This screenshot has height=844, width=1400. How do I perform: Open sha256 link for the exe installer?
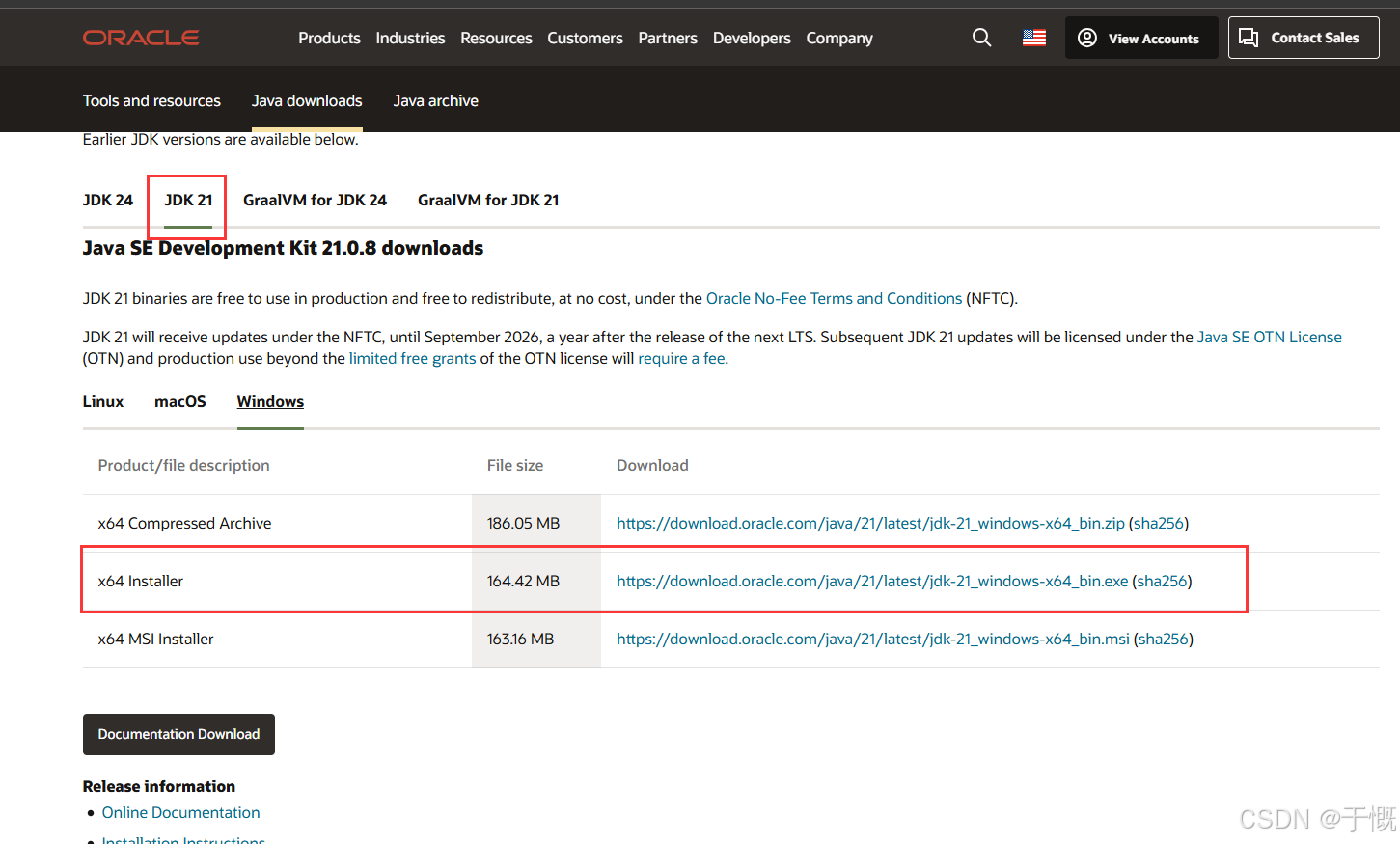click(1162, 581)
